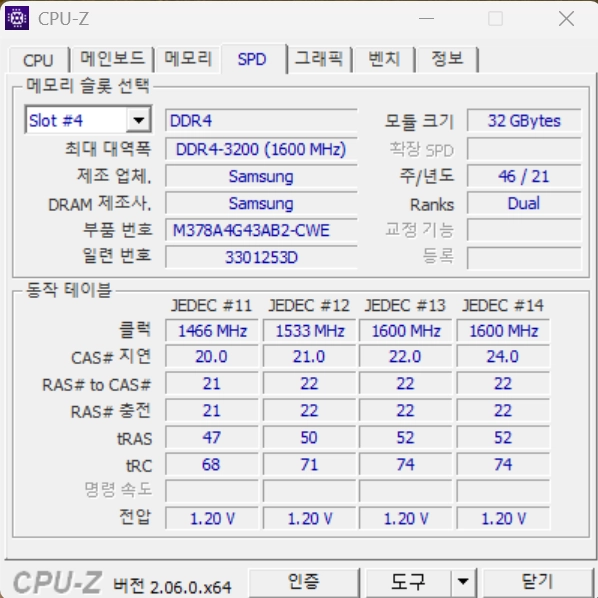Select the DDR4-3200 (1600 MHz) bandwidth value
Screen dimensions: 598x598
[x=261, y=149]
